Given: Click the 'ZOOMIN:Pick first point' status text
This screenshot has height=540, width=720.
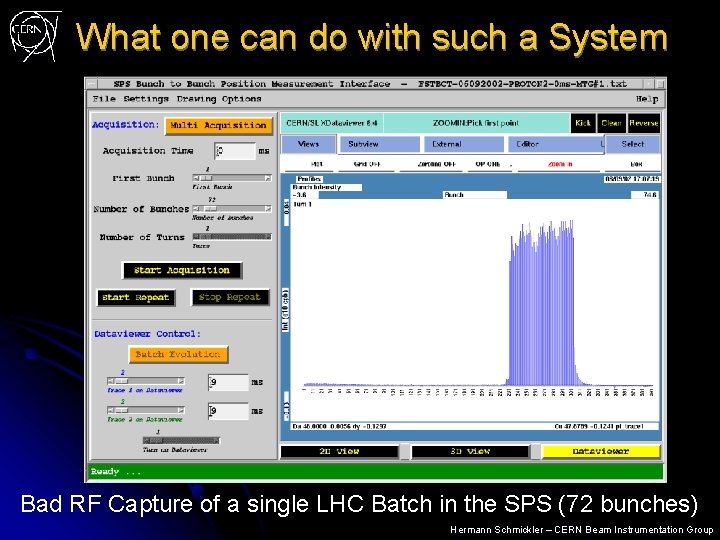Looking at the screenshot, I should click(x=476, y=123).
